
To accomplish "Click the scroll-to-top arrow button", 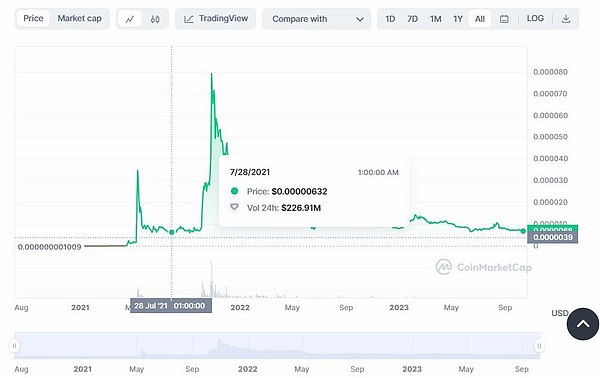I will [582, 324].
